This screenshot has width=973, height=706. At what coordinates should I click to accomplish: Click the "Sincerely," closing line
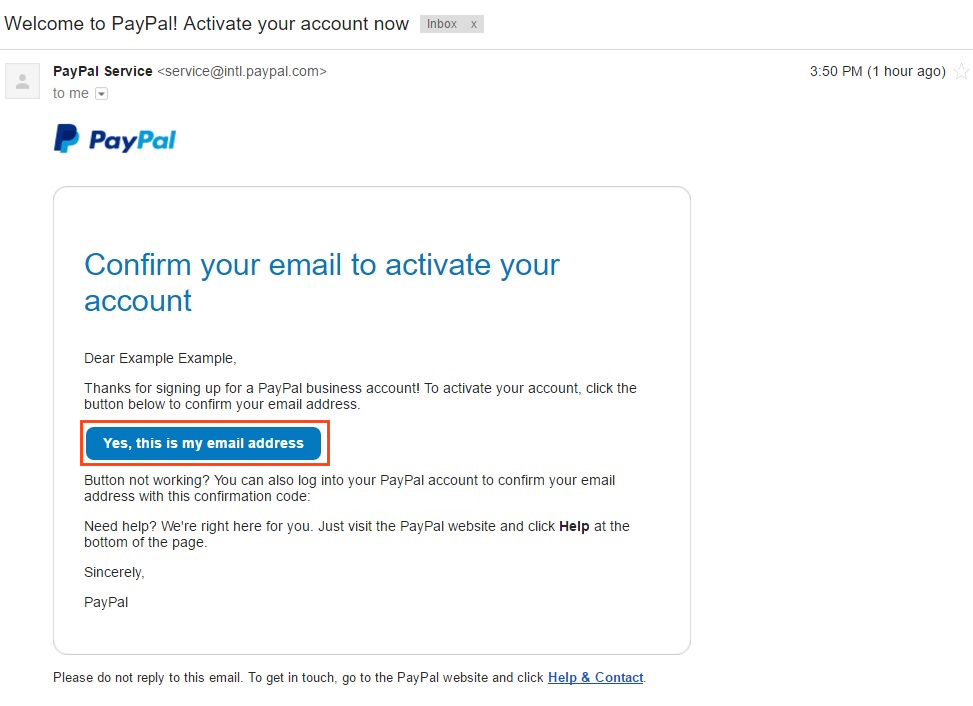pos(114,572)
